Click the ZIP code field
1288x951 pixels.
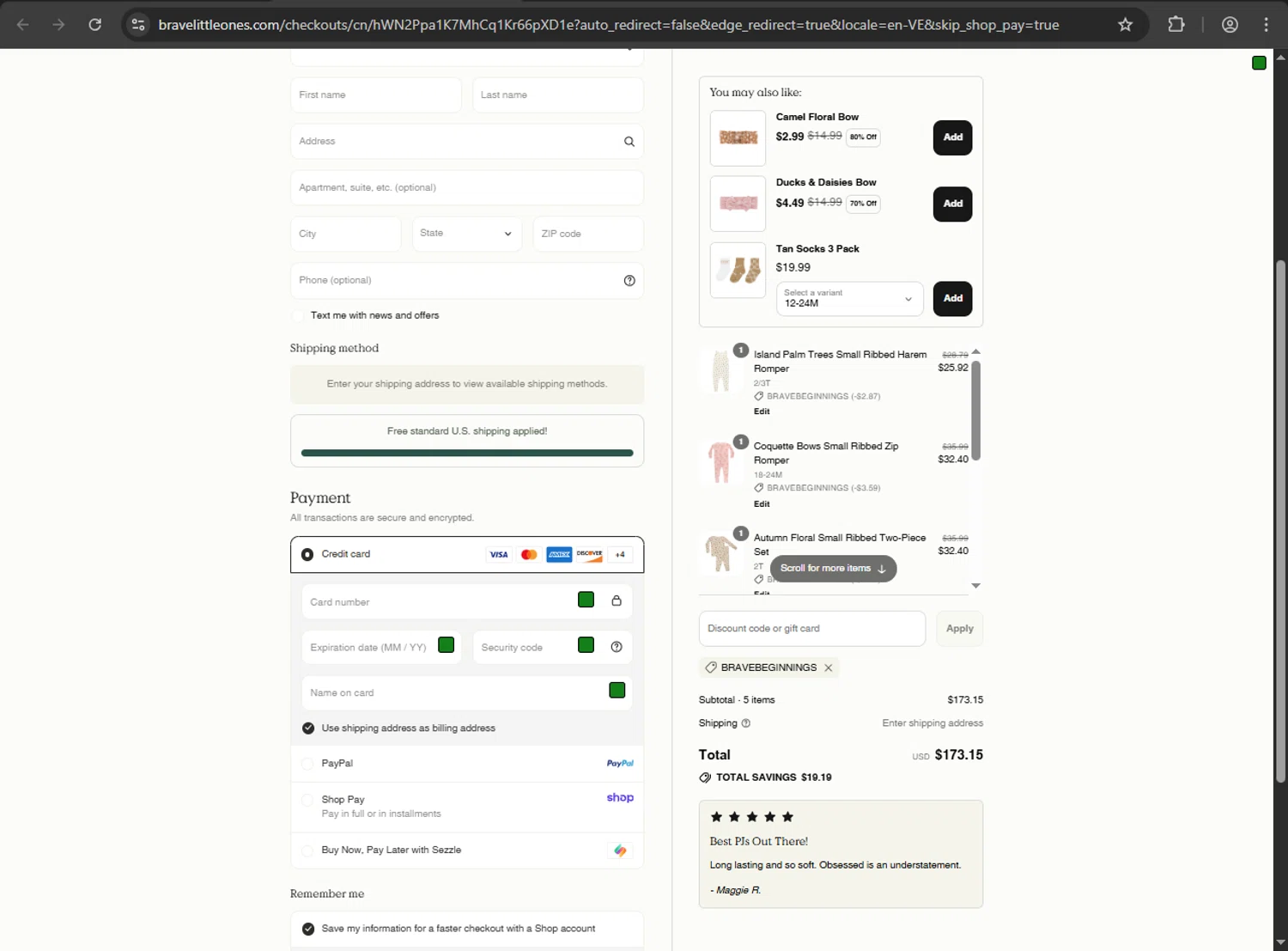588,234
